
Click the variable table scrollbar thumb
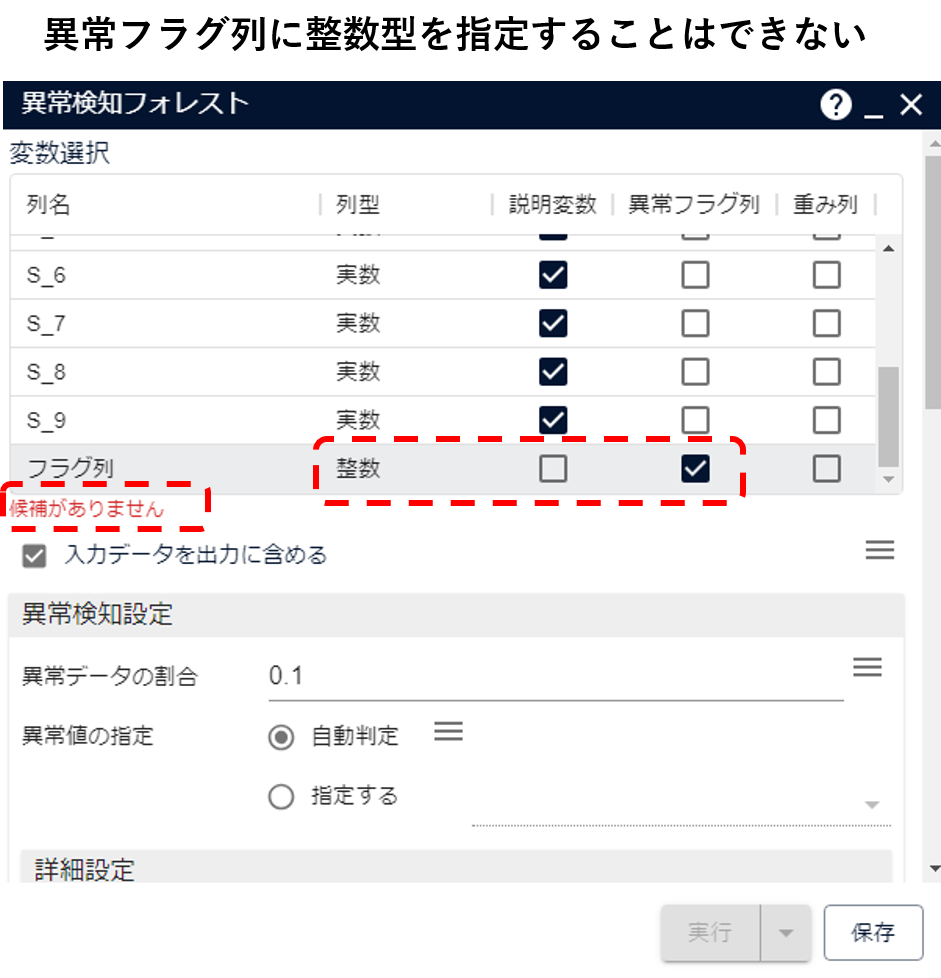pos(889,416)
